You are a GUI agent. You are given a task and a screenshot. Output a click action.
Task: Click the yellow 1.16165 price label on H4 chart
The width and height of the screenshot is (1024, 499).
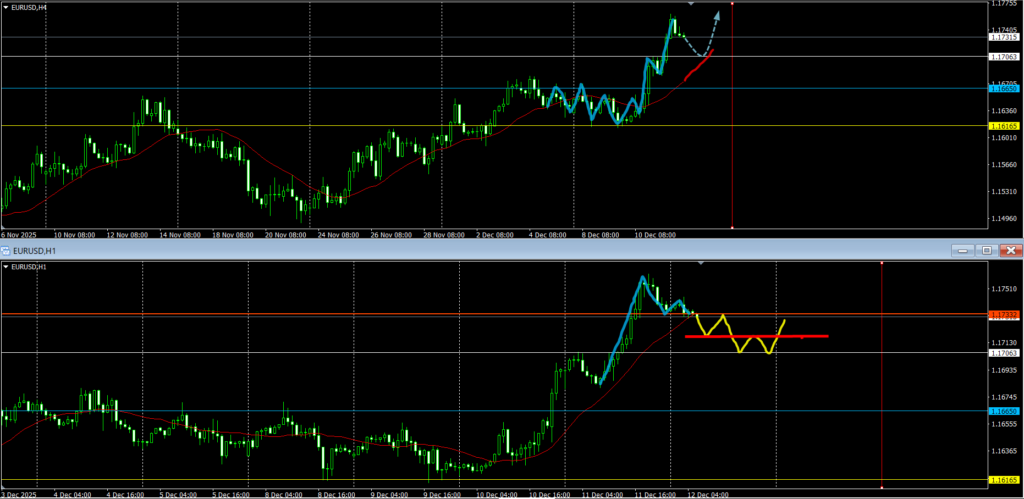1003,126
